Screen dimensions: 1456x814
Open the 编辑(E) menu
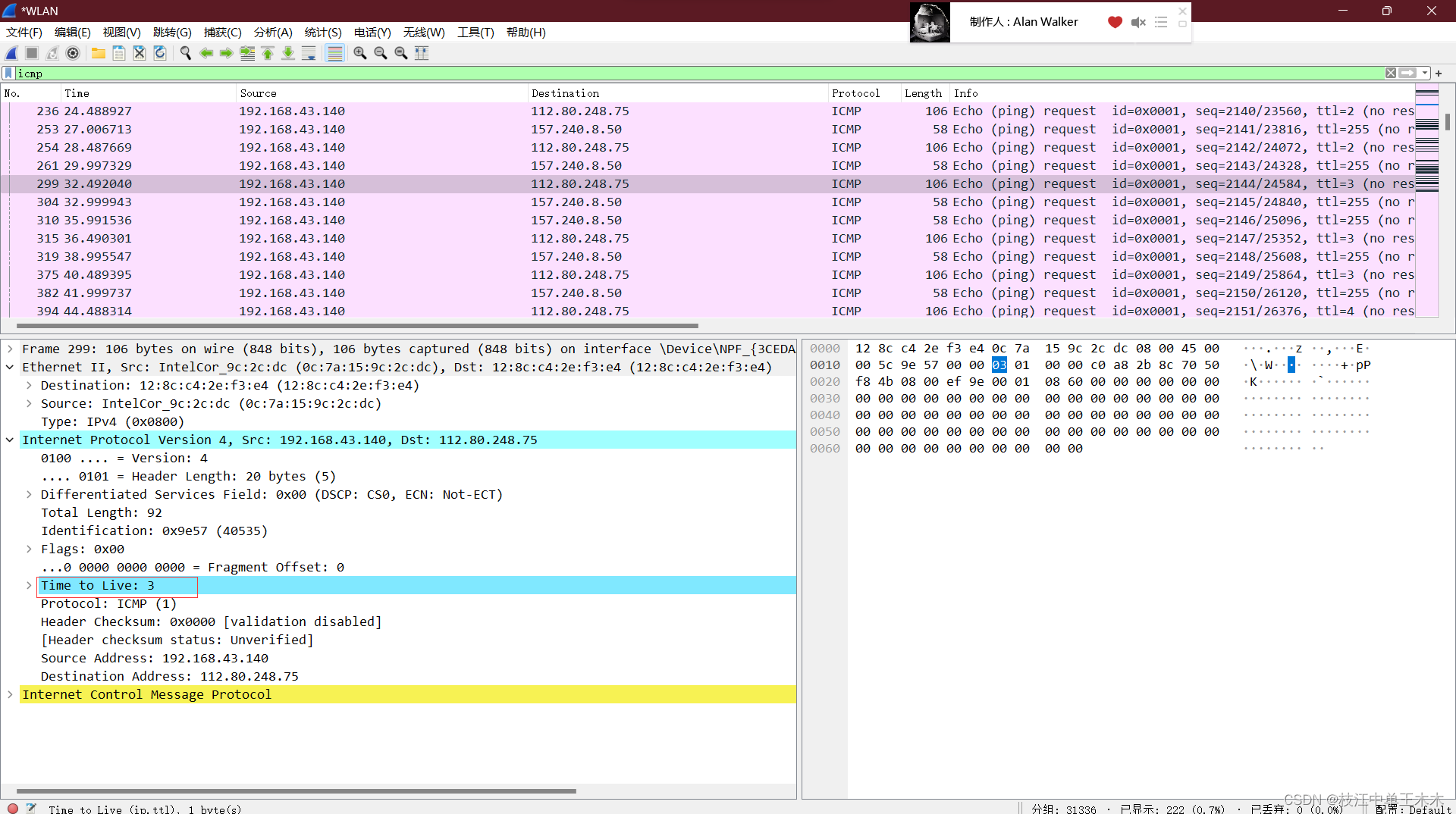[73, 33]
